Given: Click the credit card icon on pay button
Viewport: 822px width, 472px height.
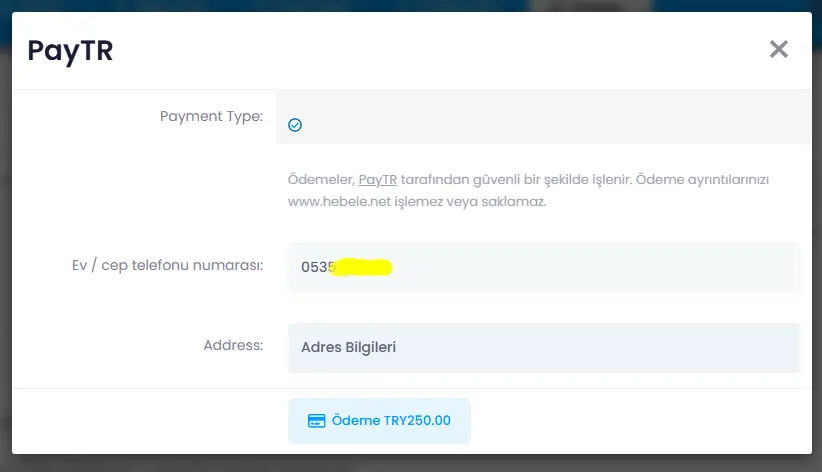Looking at the screenshot, I should tap(316, 421).
